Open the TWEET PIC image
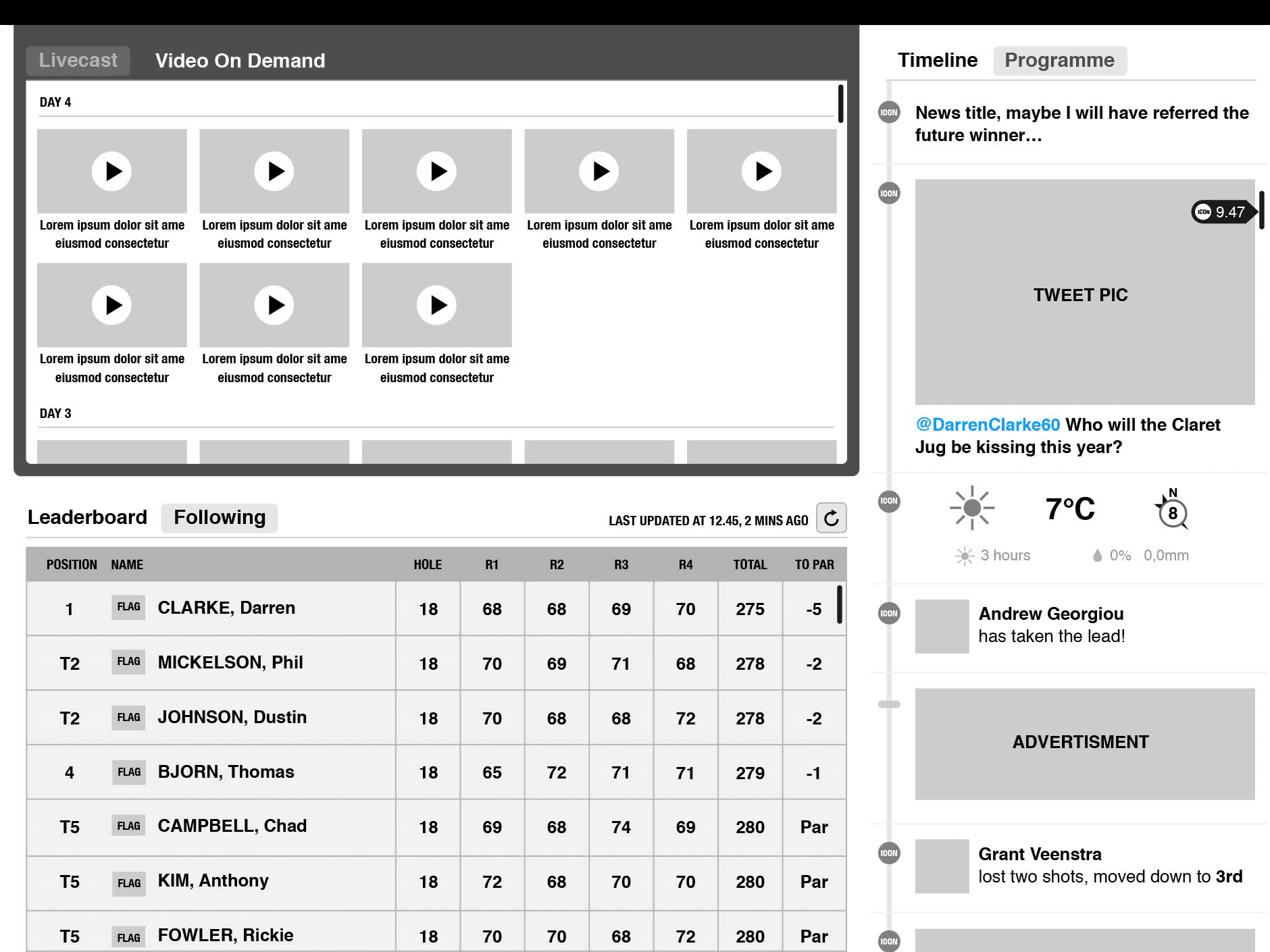The height and width of the screenshot is (952, 1270). (x=1085, y=292)
